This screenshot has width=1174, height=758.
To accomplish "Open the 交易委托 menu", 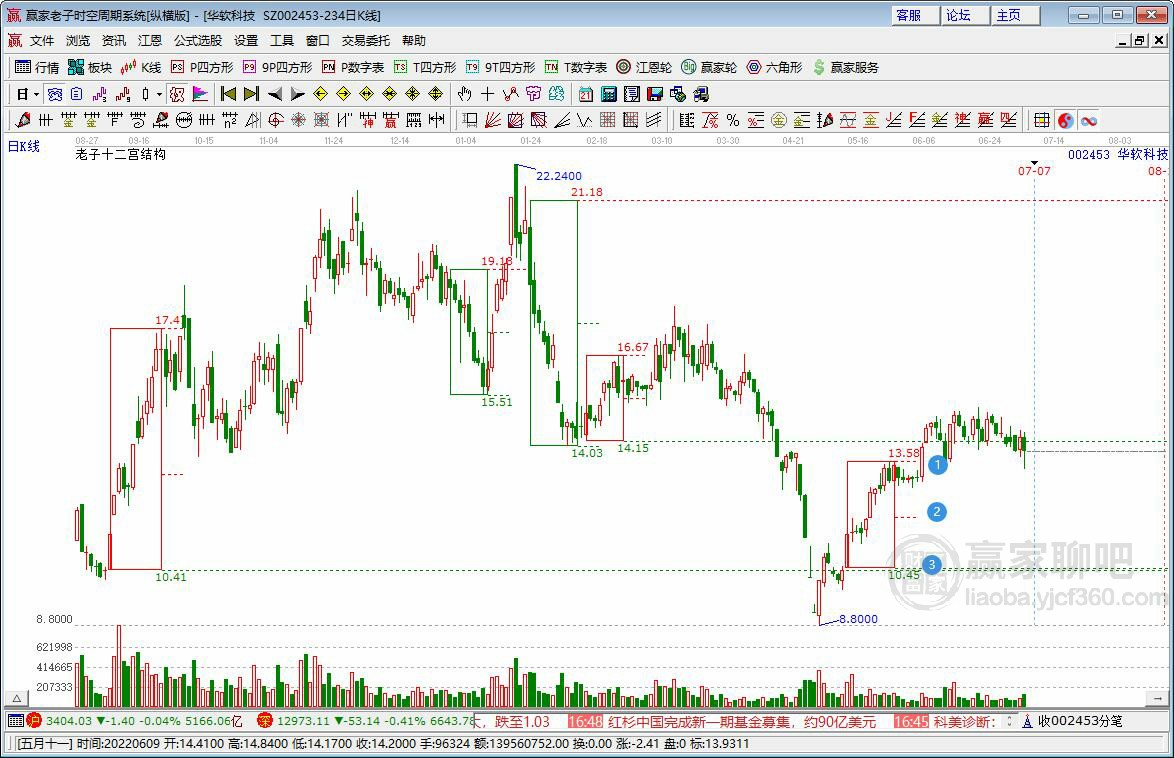I will pos(365,40).
